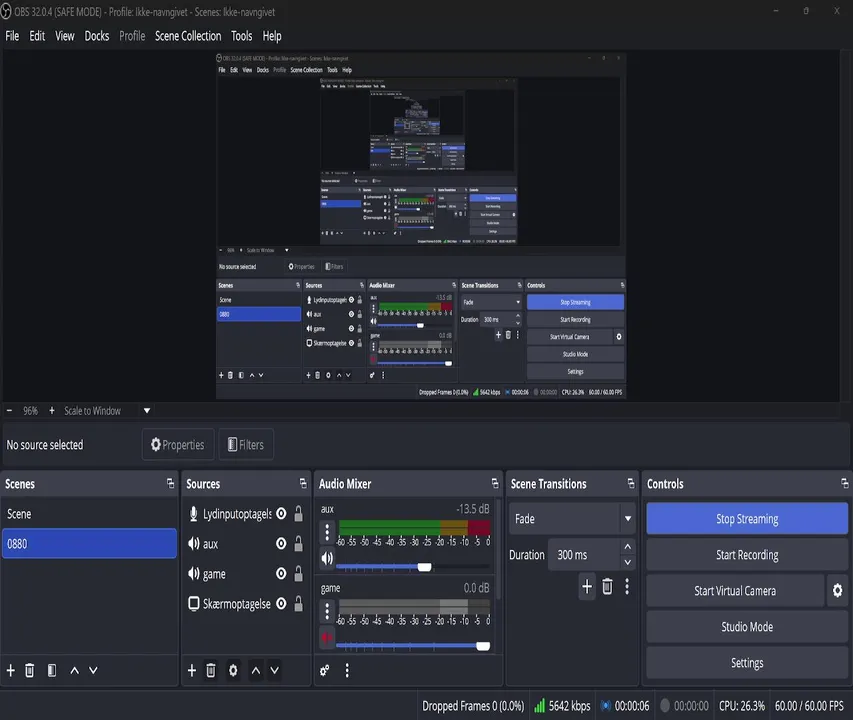The image size is (853, 720).
Task: Pop out the Scenes dock
Action: click(170, 483)
